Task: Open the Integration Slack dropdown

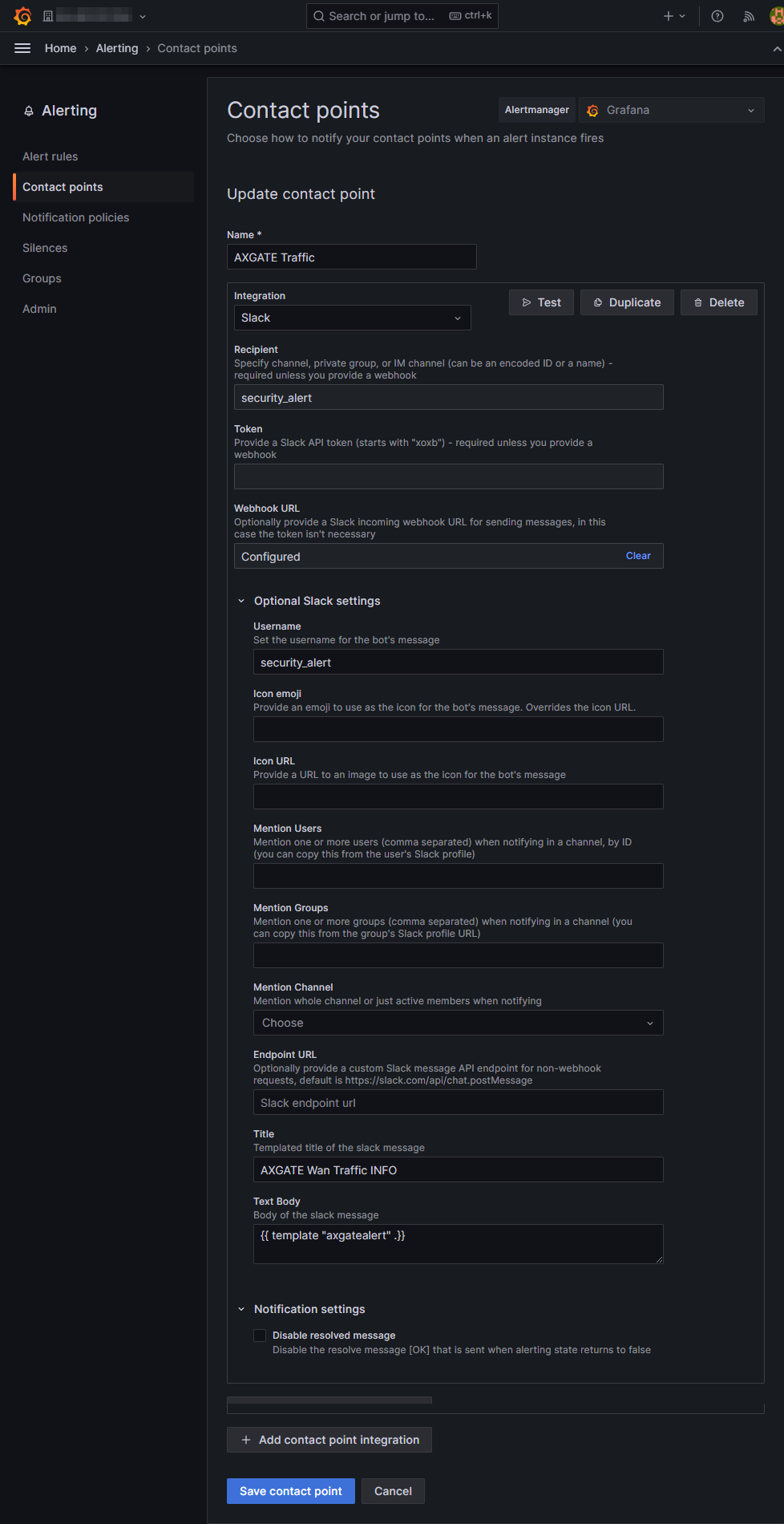Action: pyautogui.click(x=352, y=318)
